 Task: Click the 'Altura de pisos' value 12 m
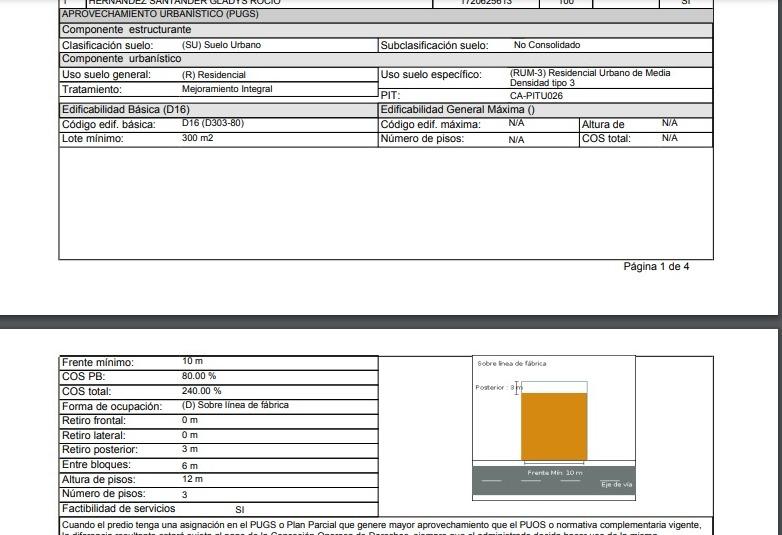pyautogui.click(x=193, y=479)
